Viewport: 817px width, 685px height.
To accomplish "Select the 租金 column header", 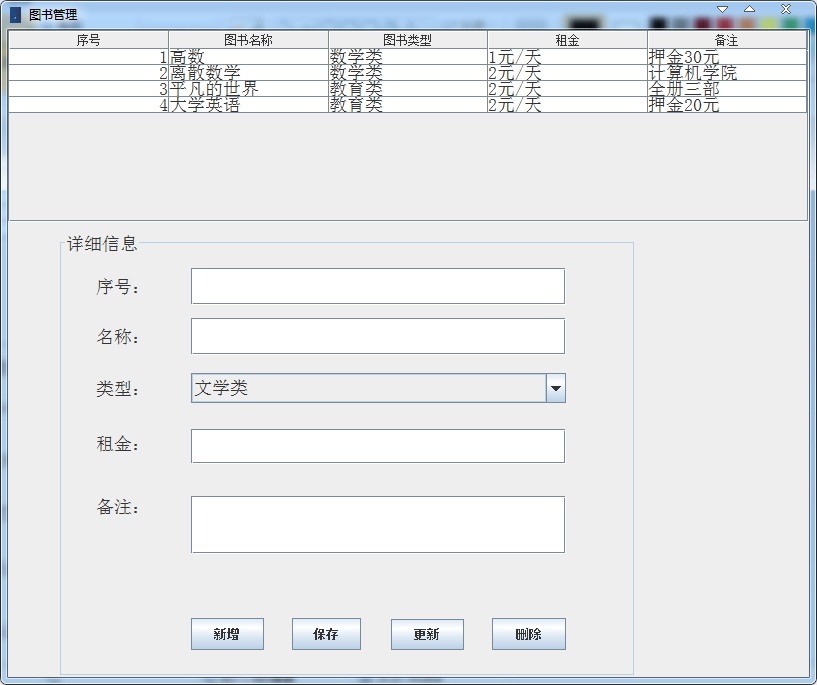I will click(567, 40).
